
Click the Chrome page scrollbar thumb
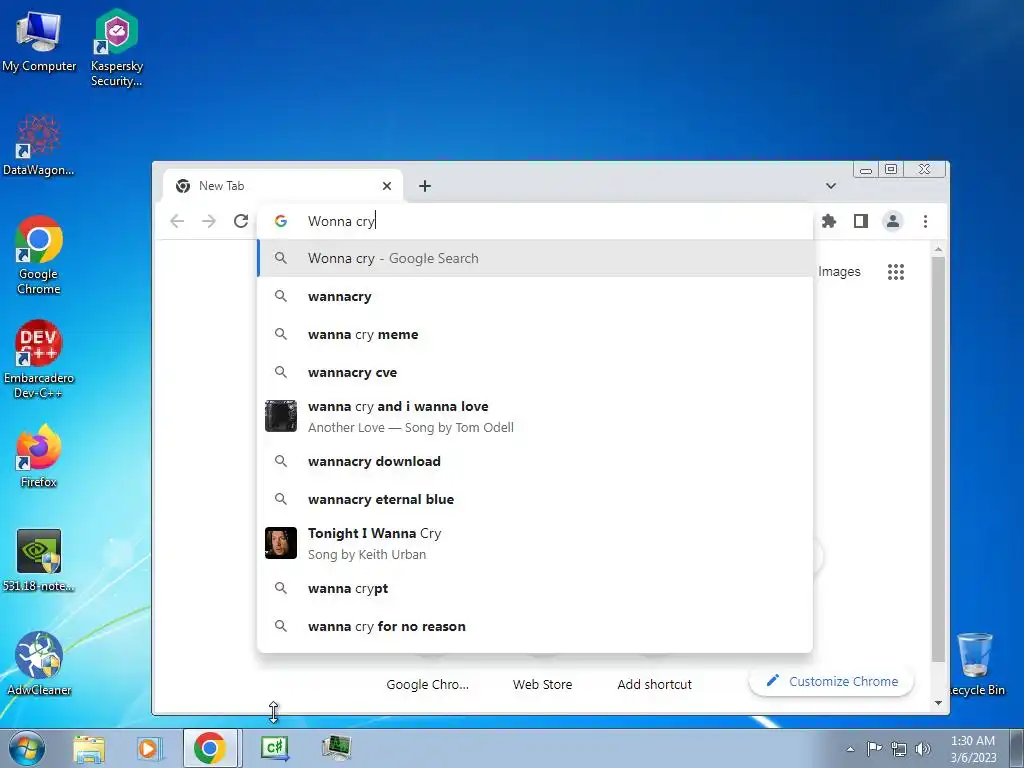click(938, 460)
